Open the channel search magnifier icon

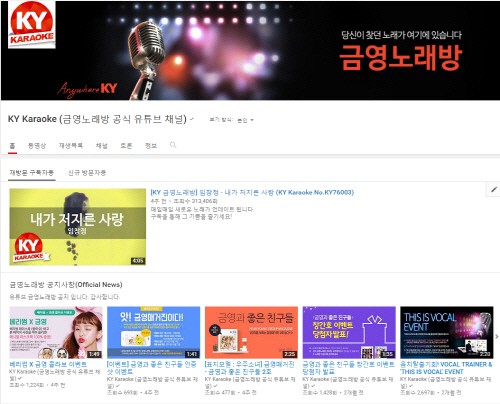coord(173,145)
